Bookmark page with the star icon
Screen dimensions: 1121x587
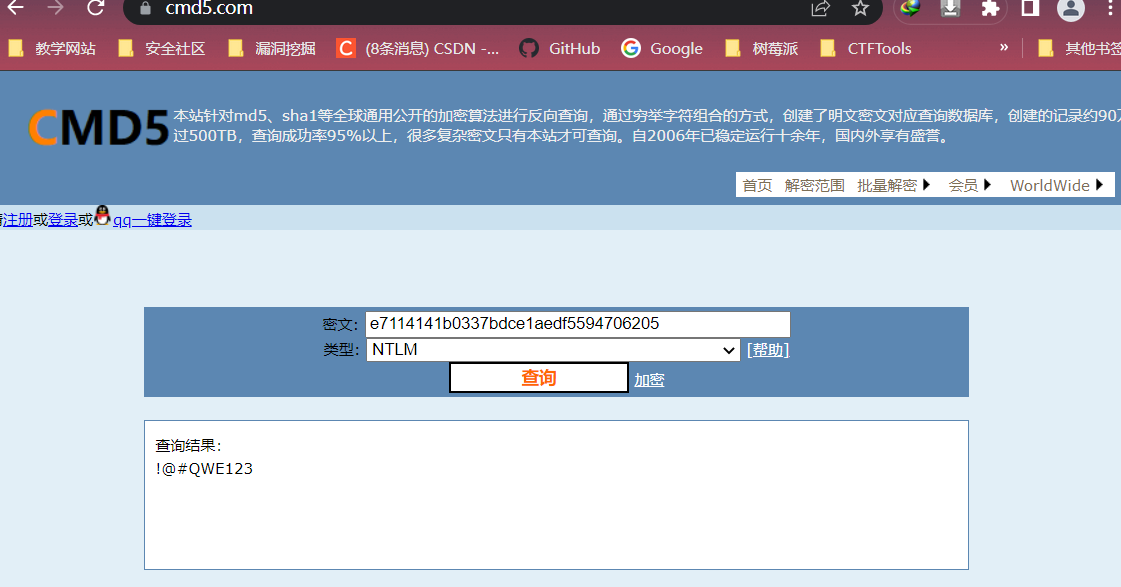[x=860, y=9]
